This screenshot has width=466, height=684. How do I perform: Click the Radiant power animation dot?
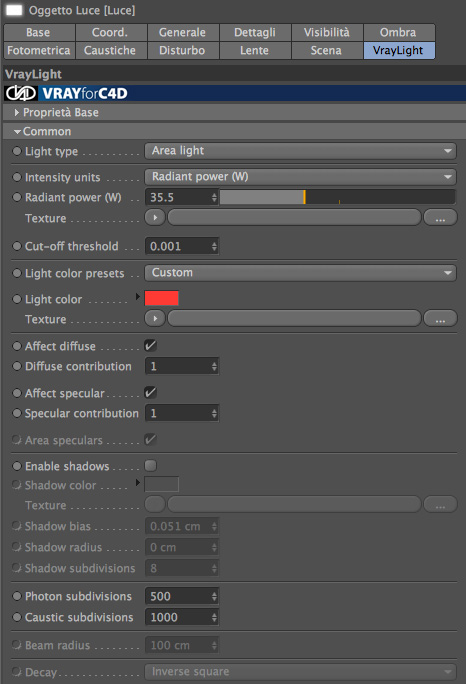[17, 197]
